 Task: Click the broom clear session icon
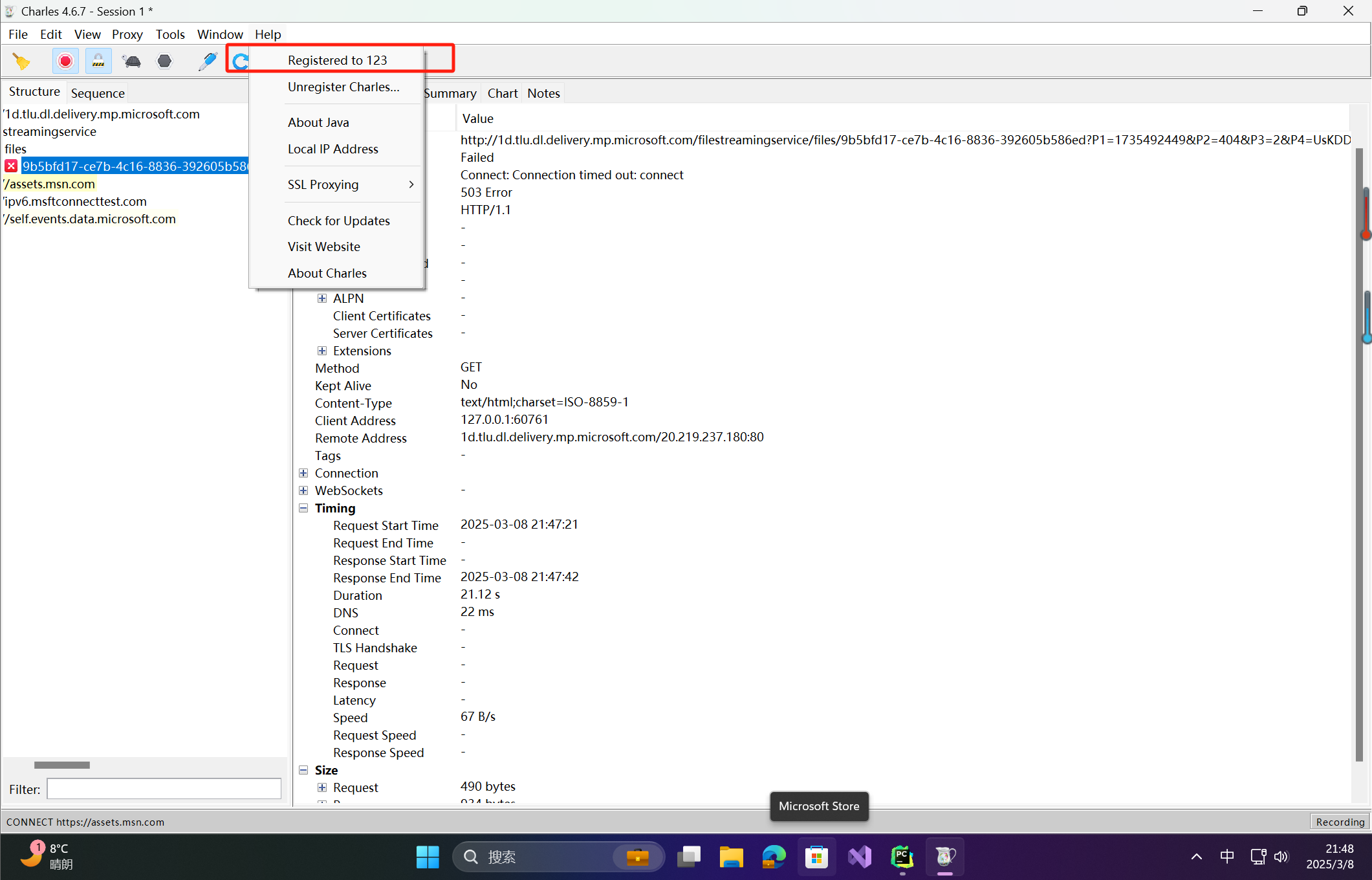(x=21, y=61)
